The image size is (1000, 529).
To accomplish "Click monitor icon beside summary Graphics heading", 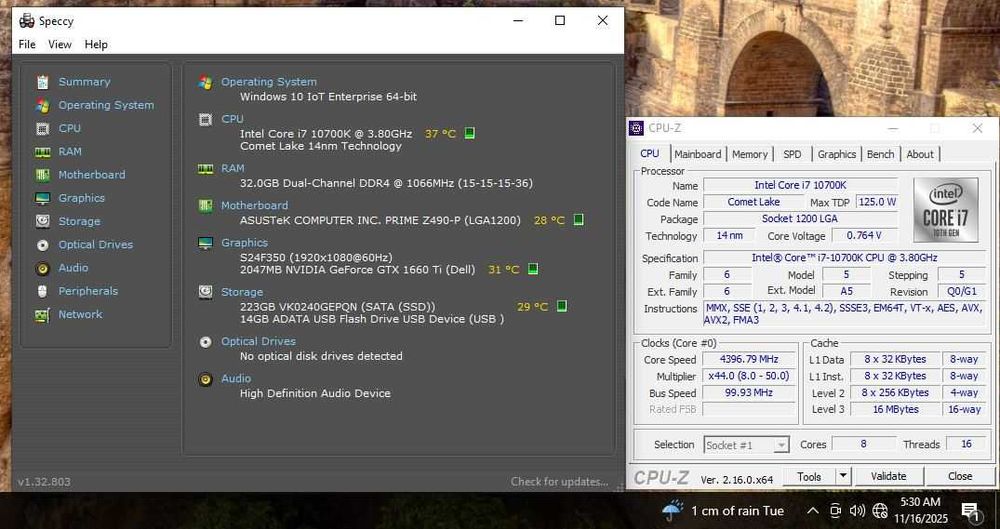I will 205,242.
